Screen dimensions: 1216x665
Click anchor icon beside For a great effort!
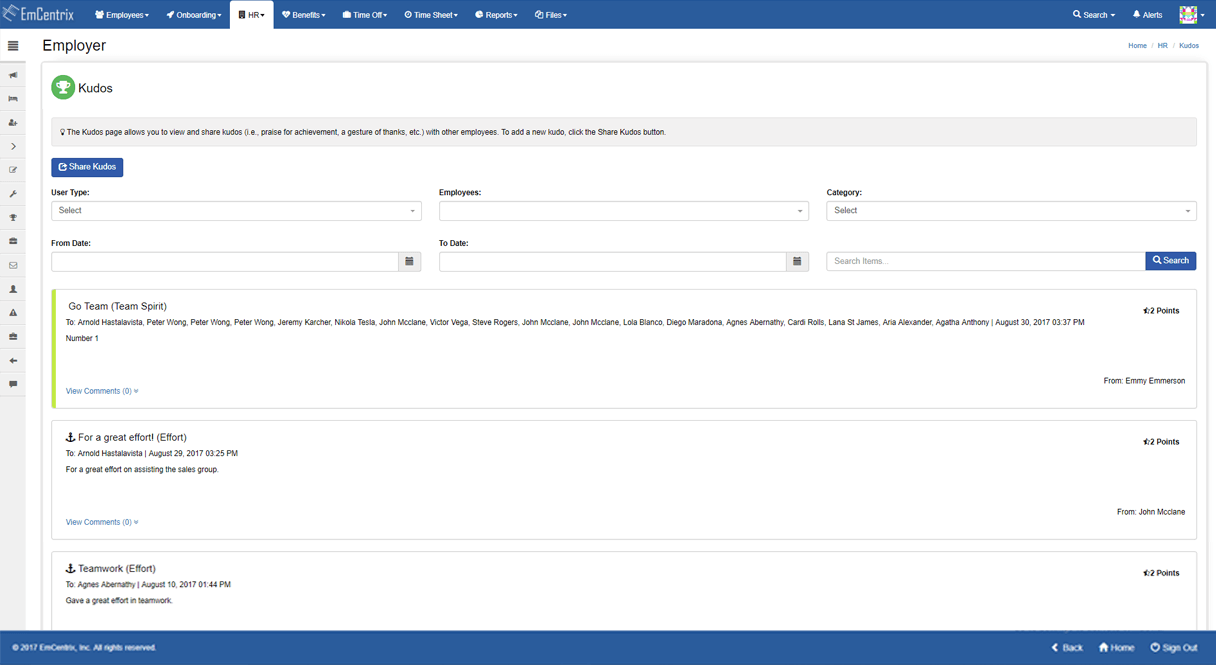tap(70, 437)
